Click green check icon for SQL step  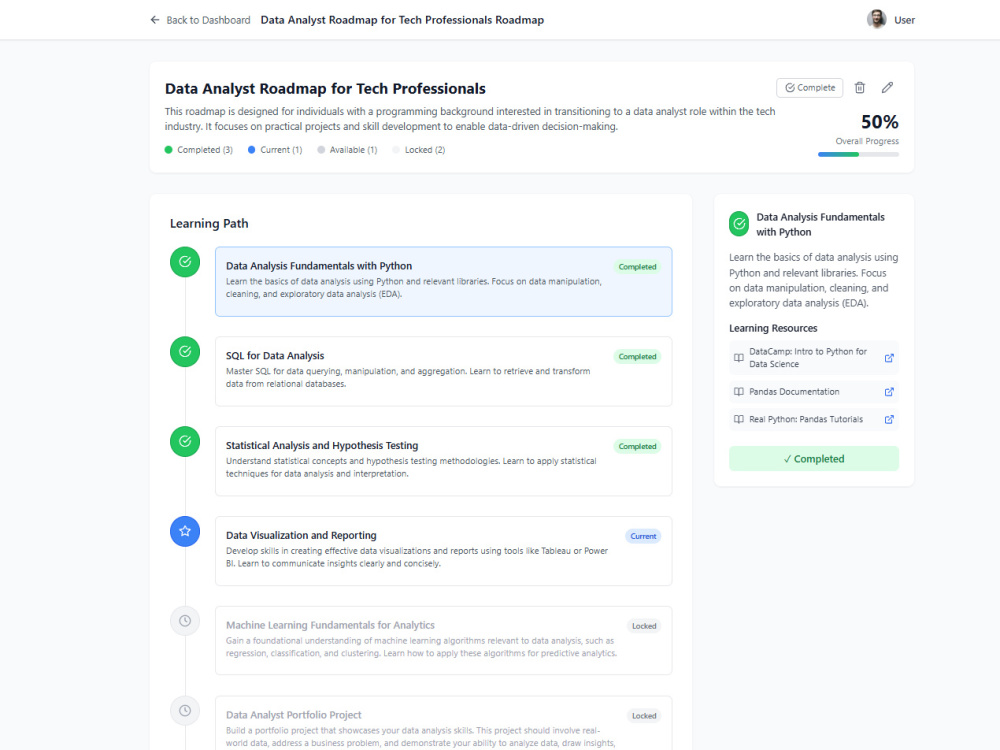[x=185, y=351]
